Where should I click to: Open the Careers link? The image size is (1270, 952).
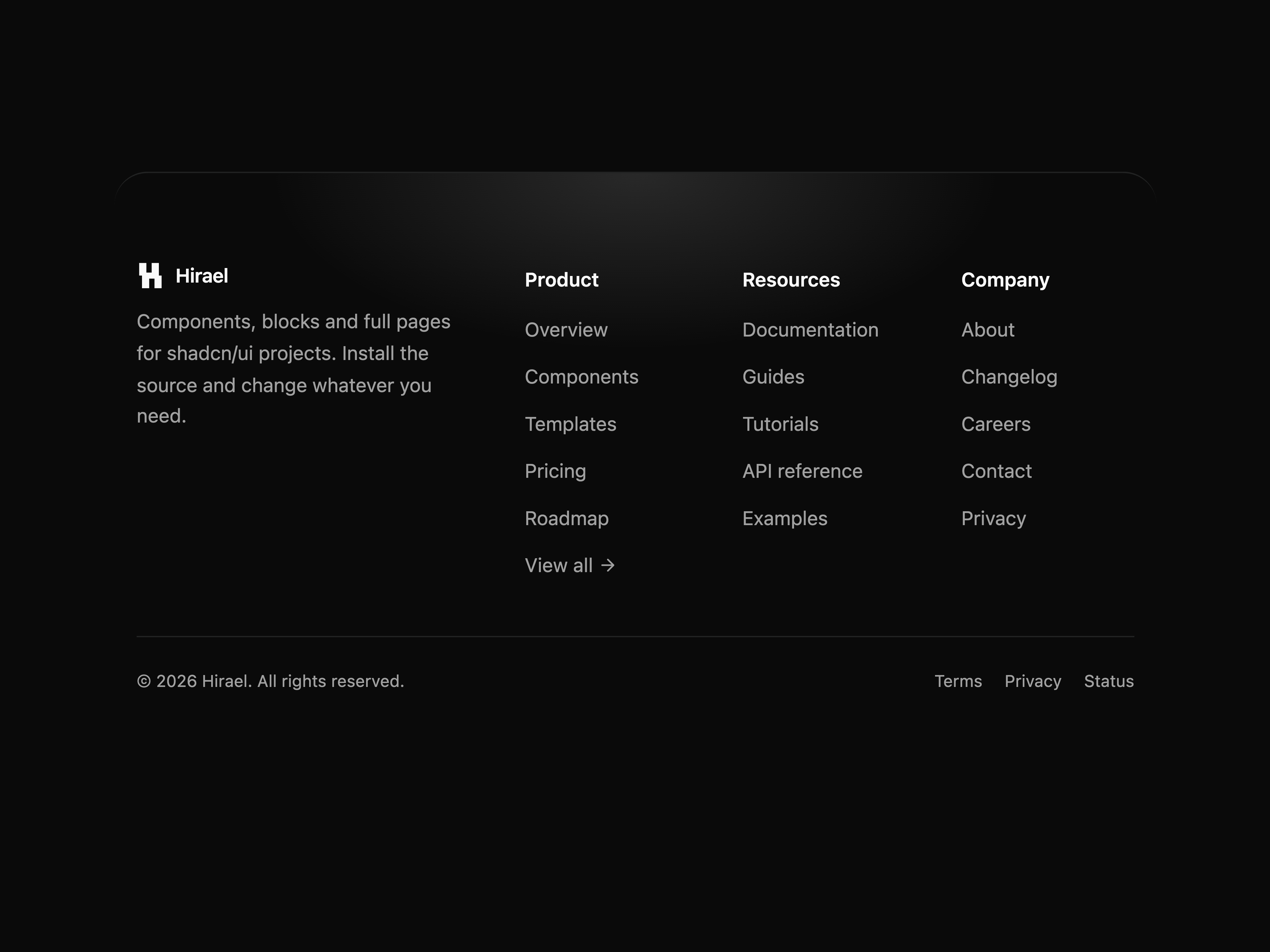pyautogui.click(x=996, y=424)
